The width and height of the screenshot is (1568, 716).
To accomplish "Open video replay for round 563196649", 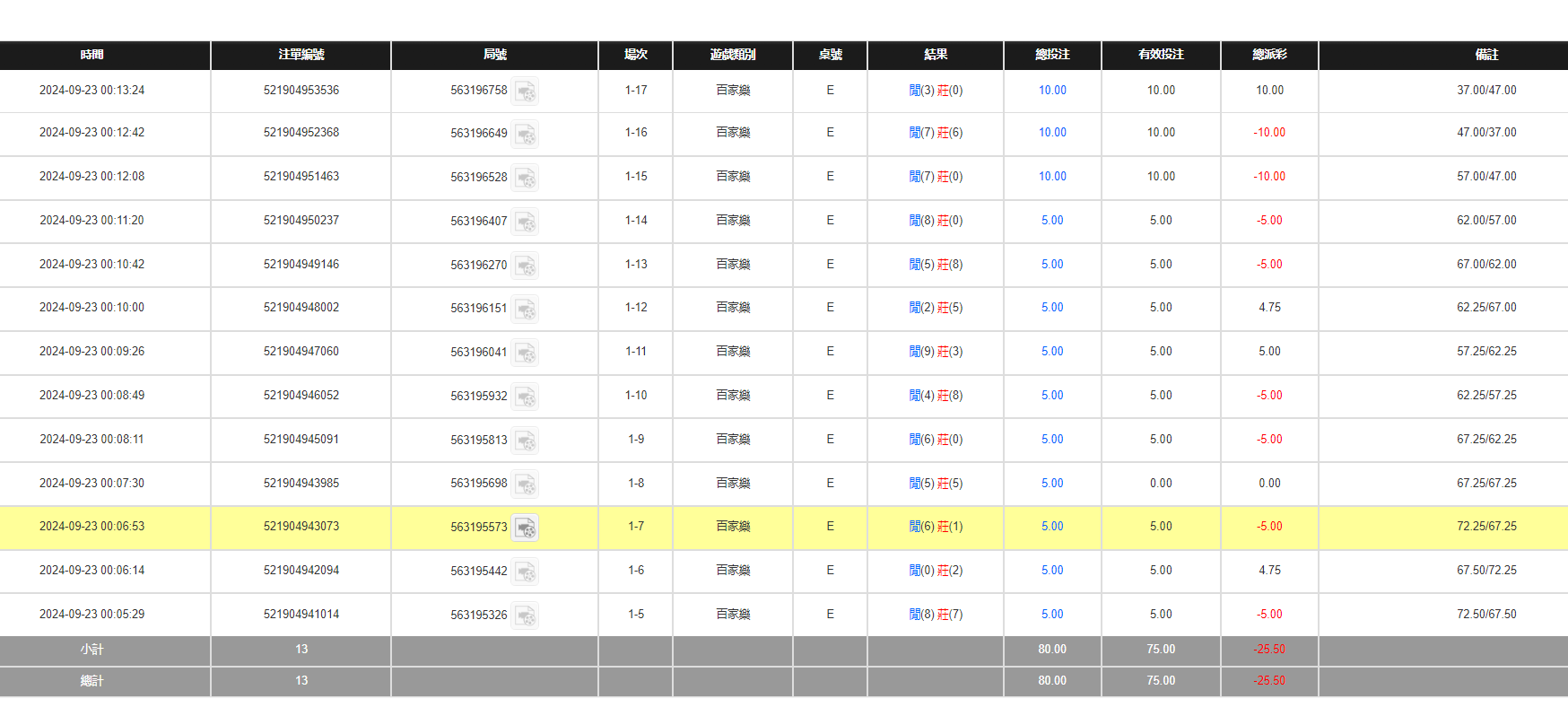I will 525,135.
